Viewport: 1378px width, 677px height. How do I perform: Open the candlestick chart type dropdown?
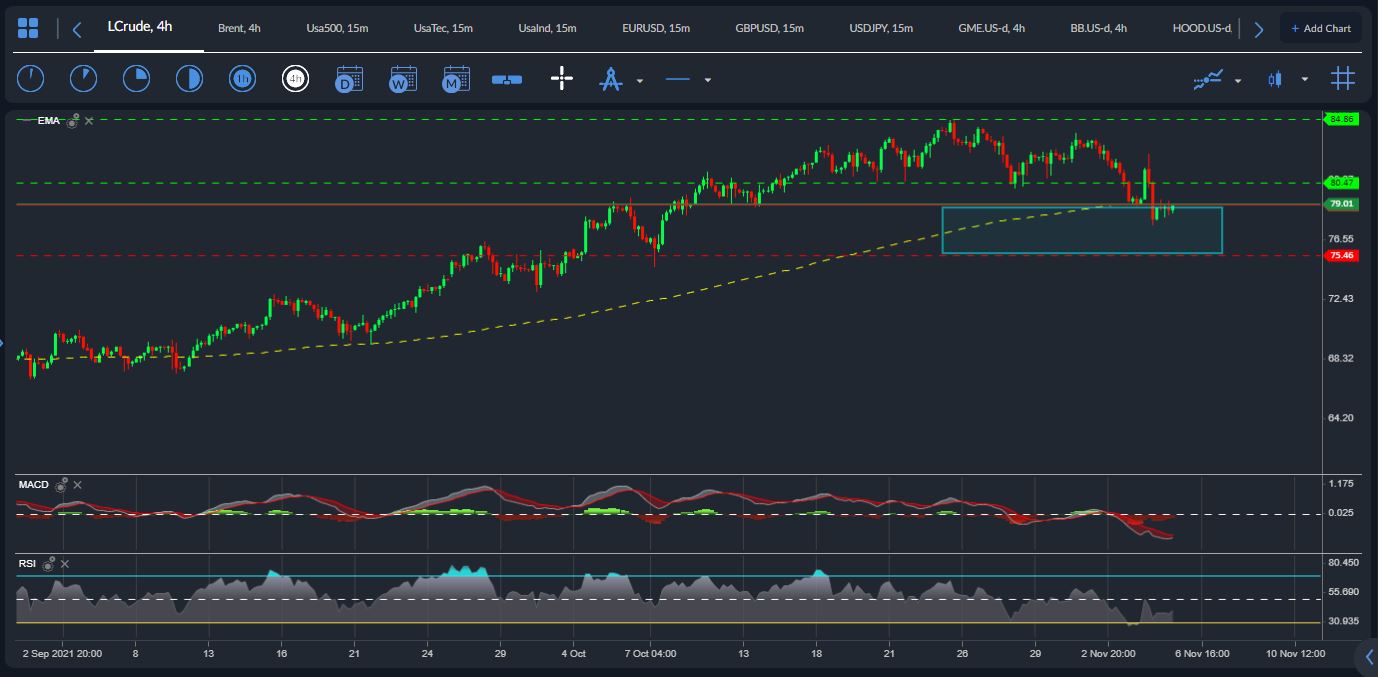1304,80
